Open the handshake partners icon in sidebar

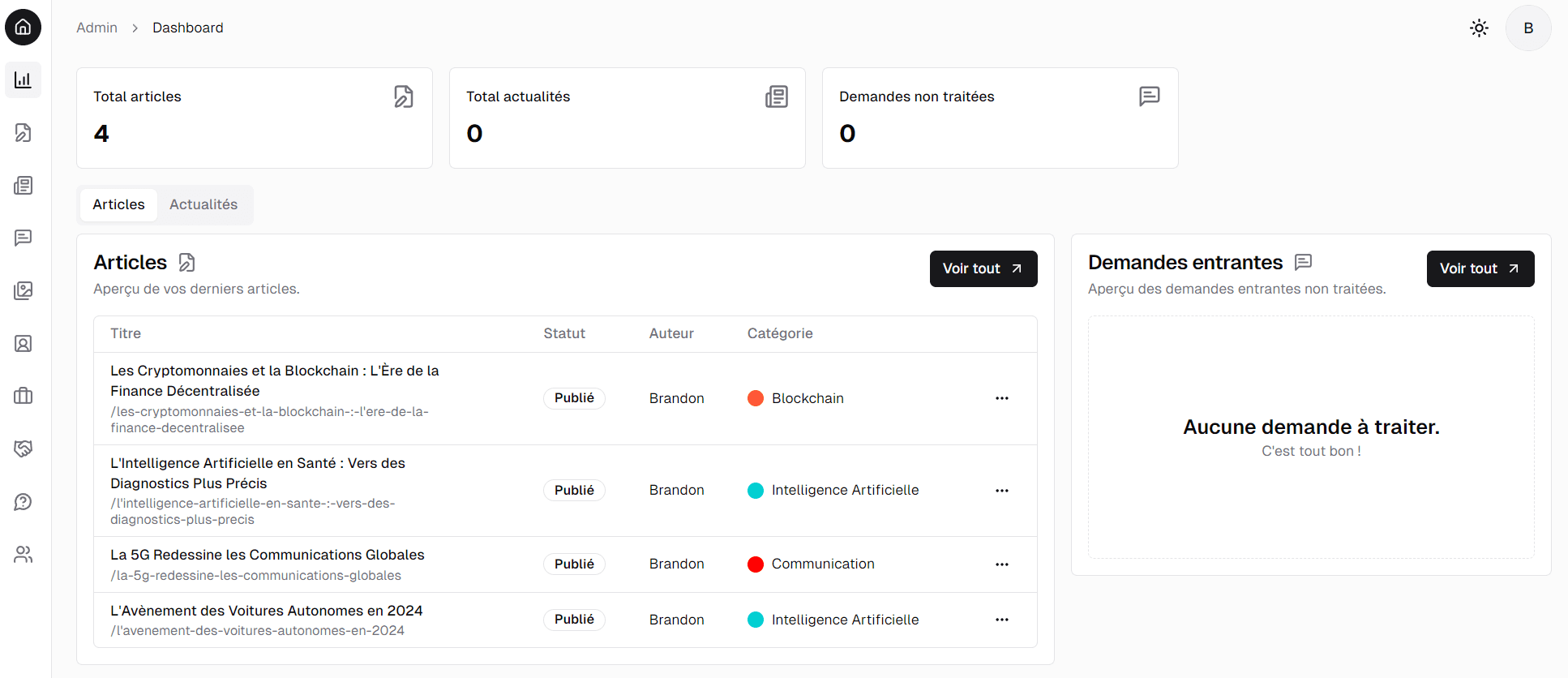23,448
